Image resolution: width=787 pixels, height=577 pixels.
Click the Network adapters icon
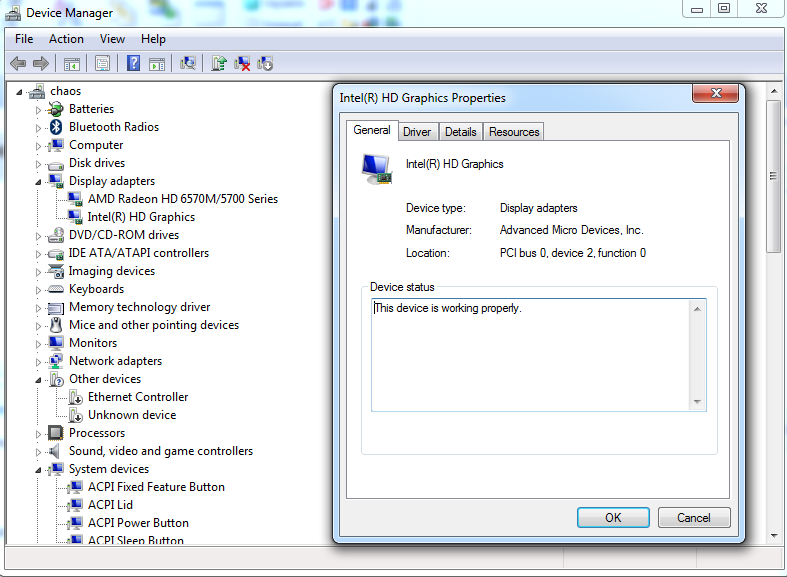(56, 361)
